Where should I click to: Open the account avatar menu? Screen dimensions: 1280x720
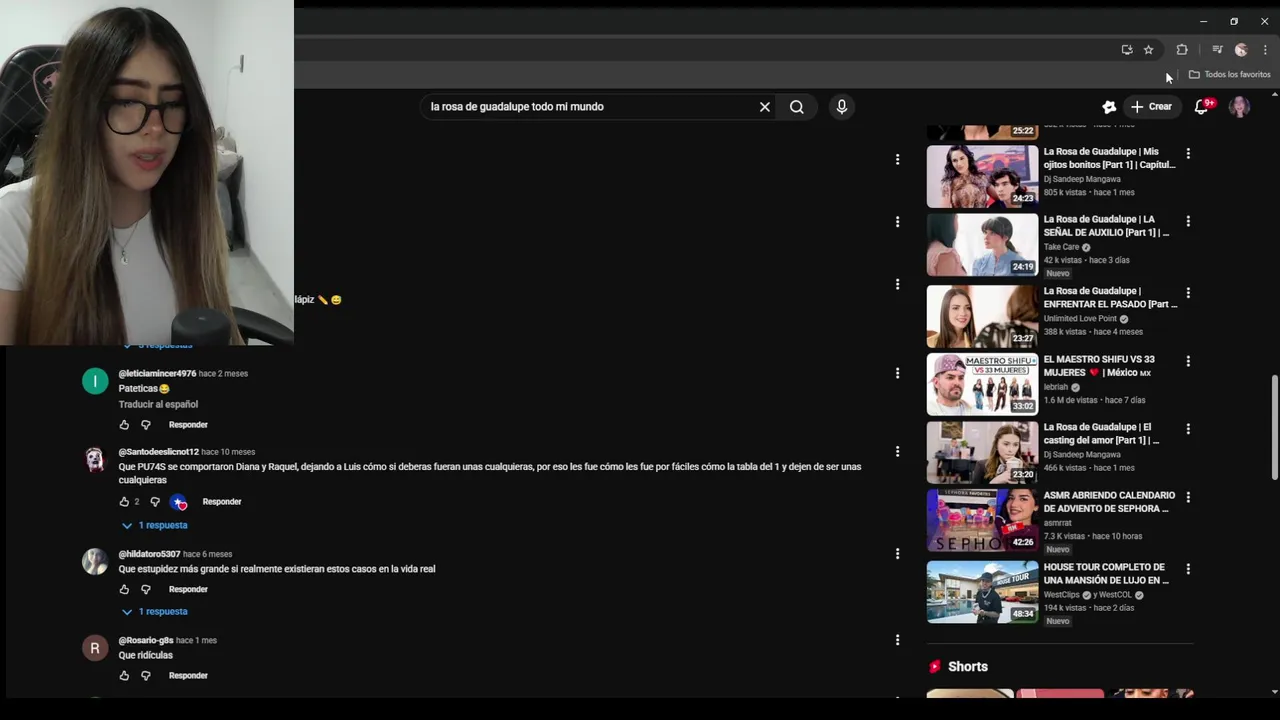point(1239,107)
